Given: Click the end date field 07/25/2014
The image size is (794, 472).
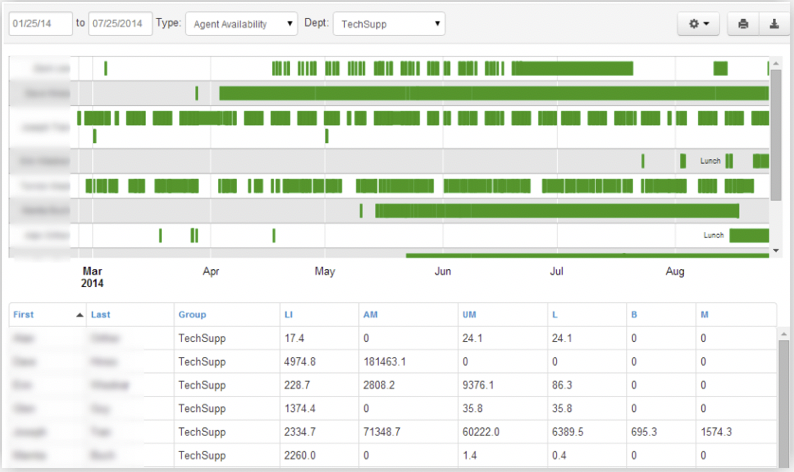Looking at the screenshot, I should click(x=120, y=23).
